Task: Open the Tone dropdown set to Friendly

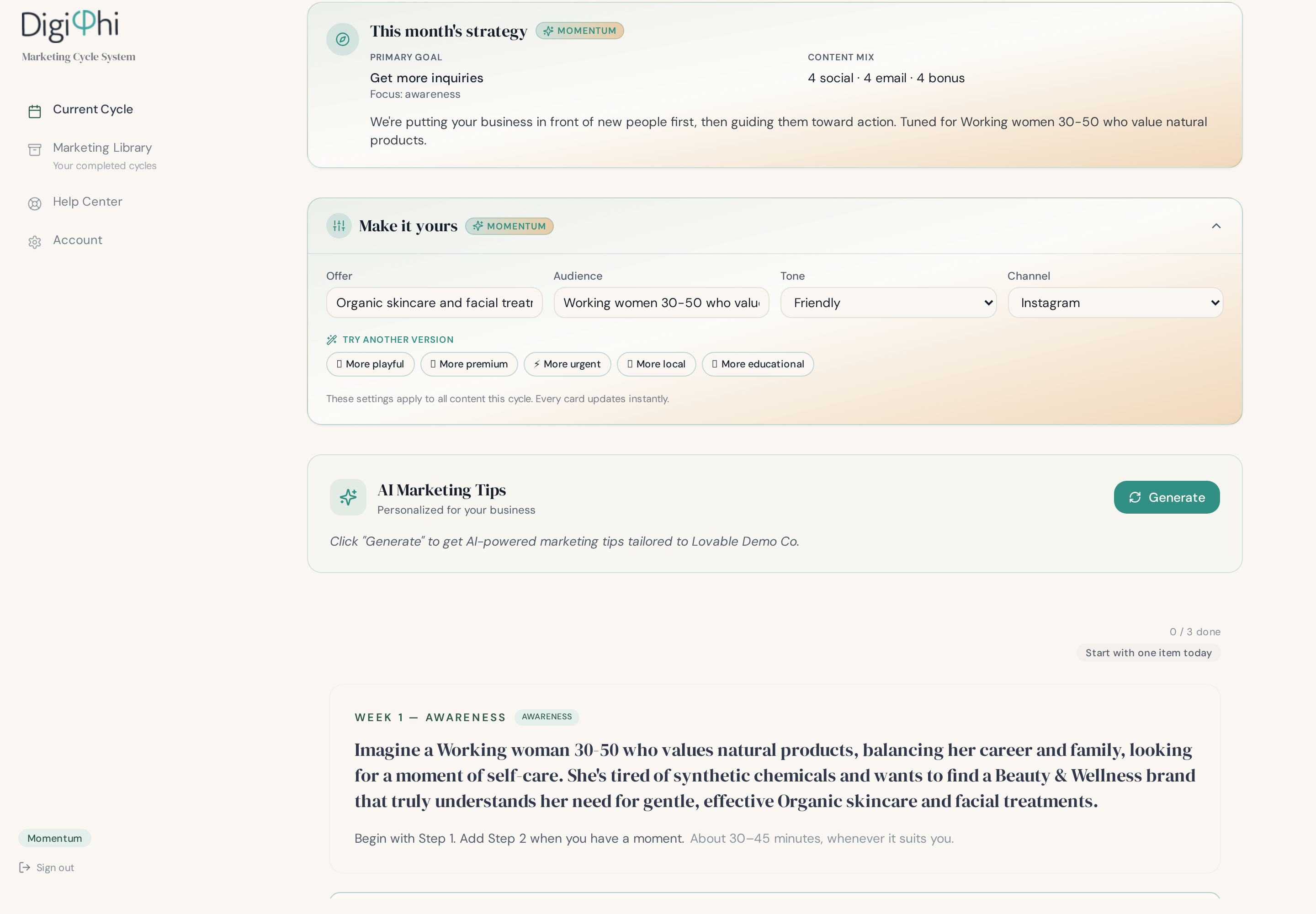Action: click(x=888, y=303)
